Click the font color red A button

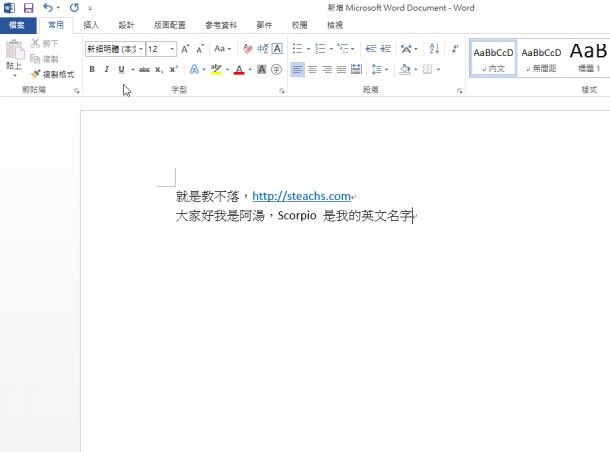pos(238,69)
